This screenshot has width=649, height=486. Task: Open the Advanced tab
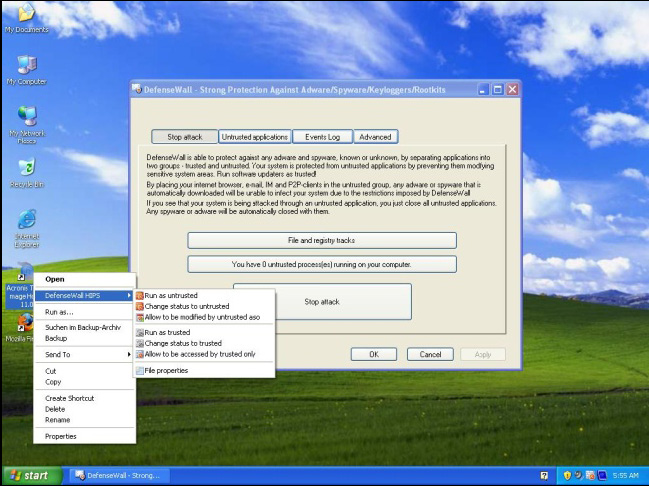tap(375, 137)
